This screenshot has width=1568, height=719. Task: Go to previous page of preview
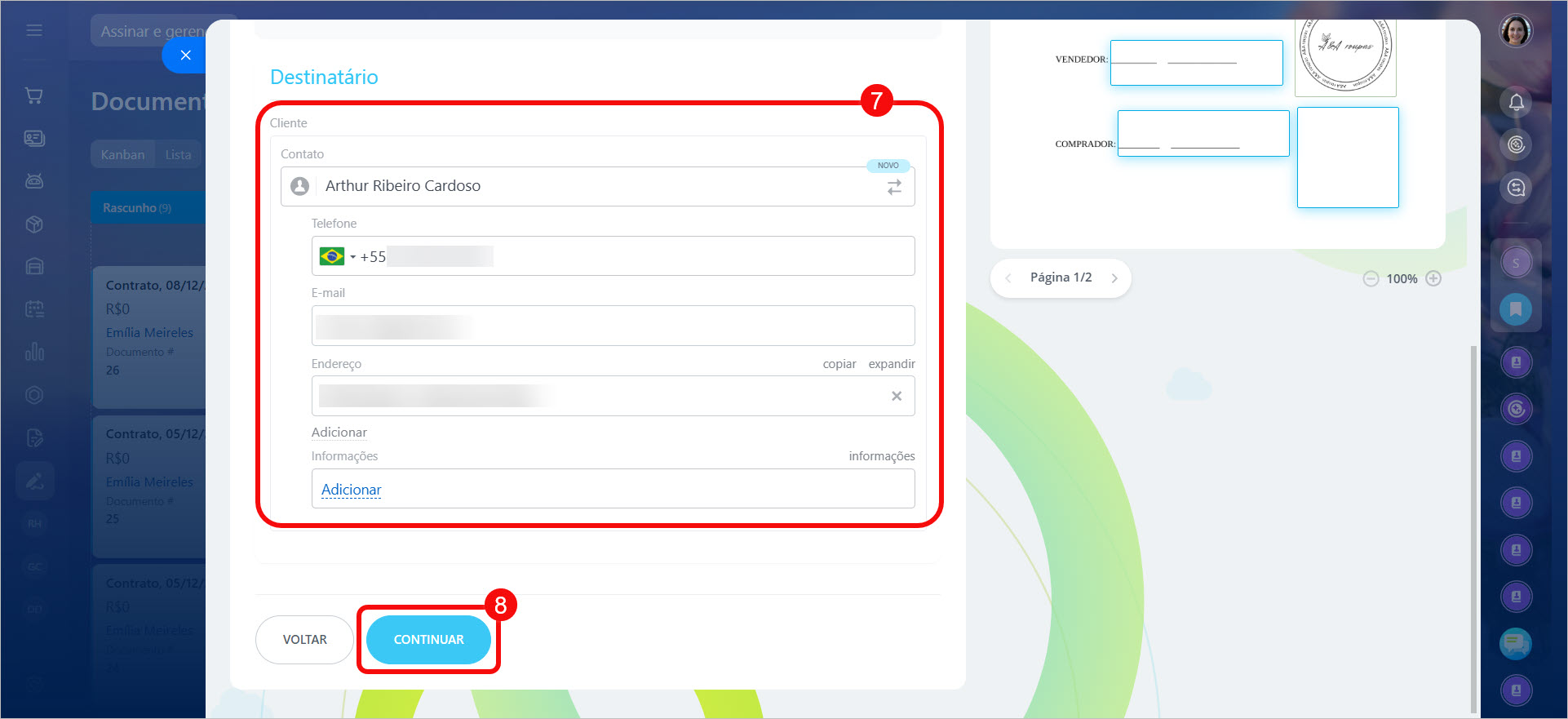1008,278
